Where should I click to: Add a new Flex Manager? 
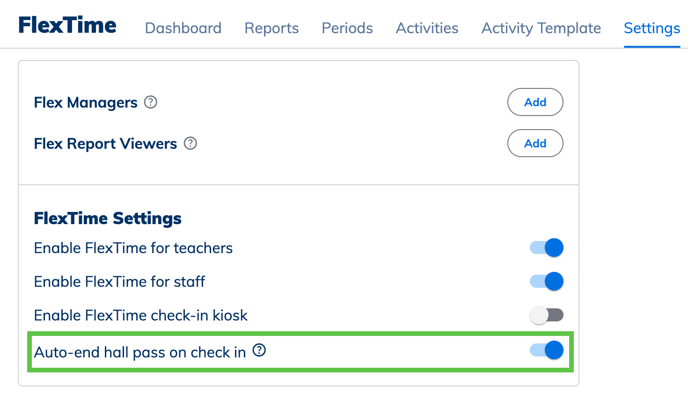(x=535, y=102)
